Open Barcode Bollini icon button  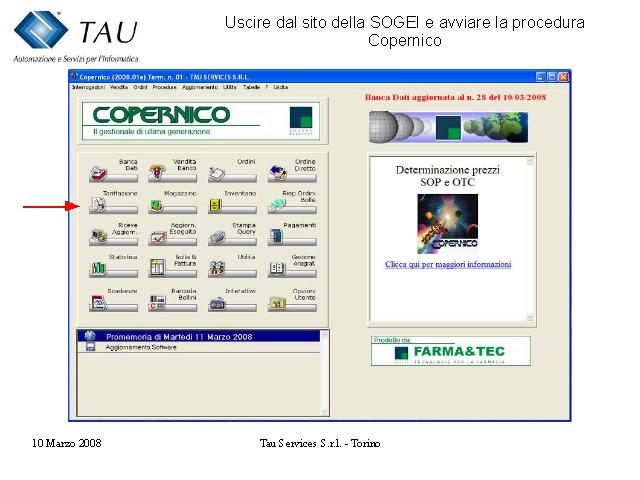(173, 304)
